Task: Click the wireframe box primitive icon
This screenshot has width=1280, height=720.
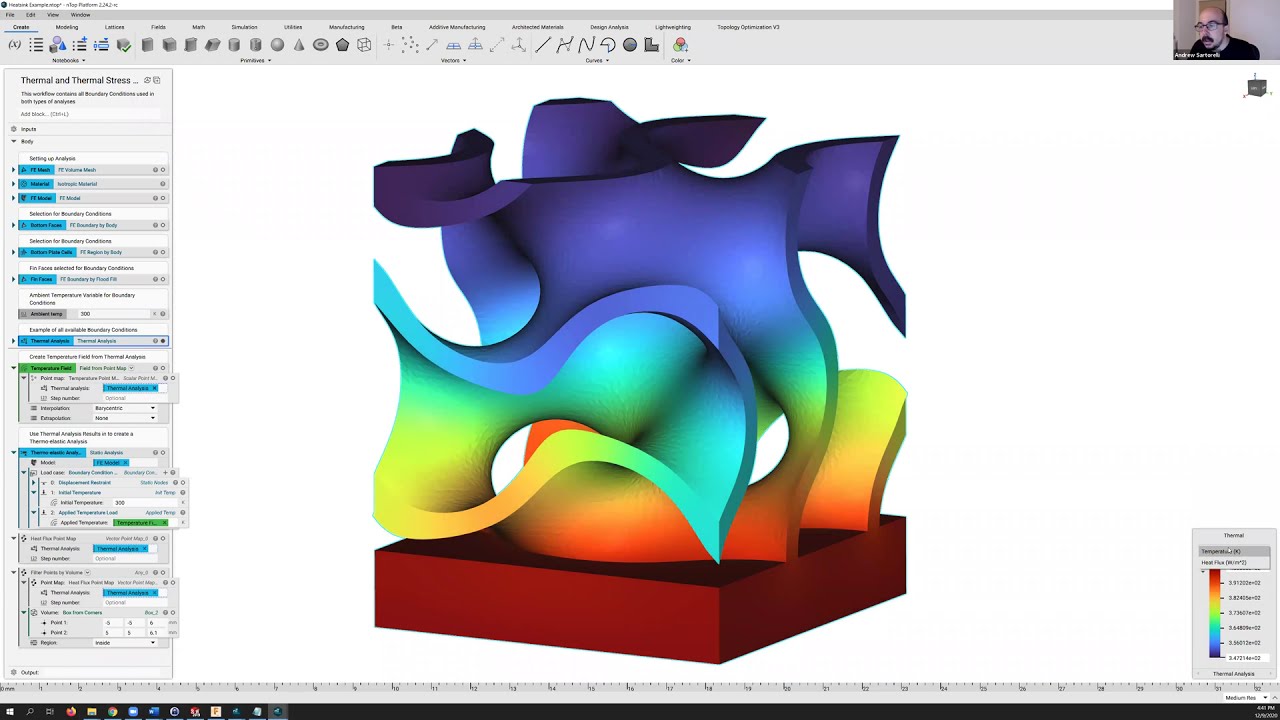Action: coord(364,45)
